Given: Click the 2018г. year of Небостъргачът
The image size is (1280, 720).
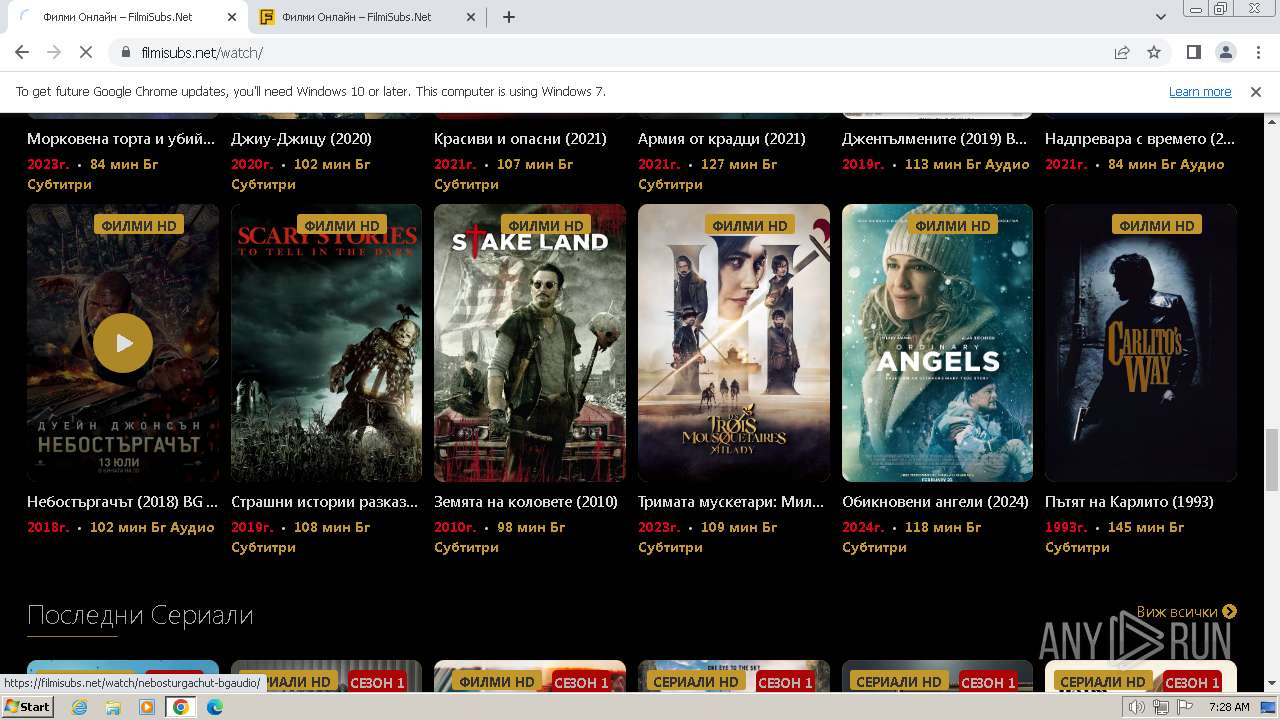Looking at the screenshot, I should pyautogui.click(x=48, y=527).
